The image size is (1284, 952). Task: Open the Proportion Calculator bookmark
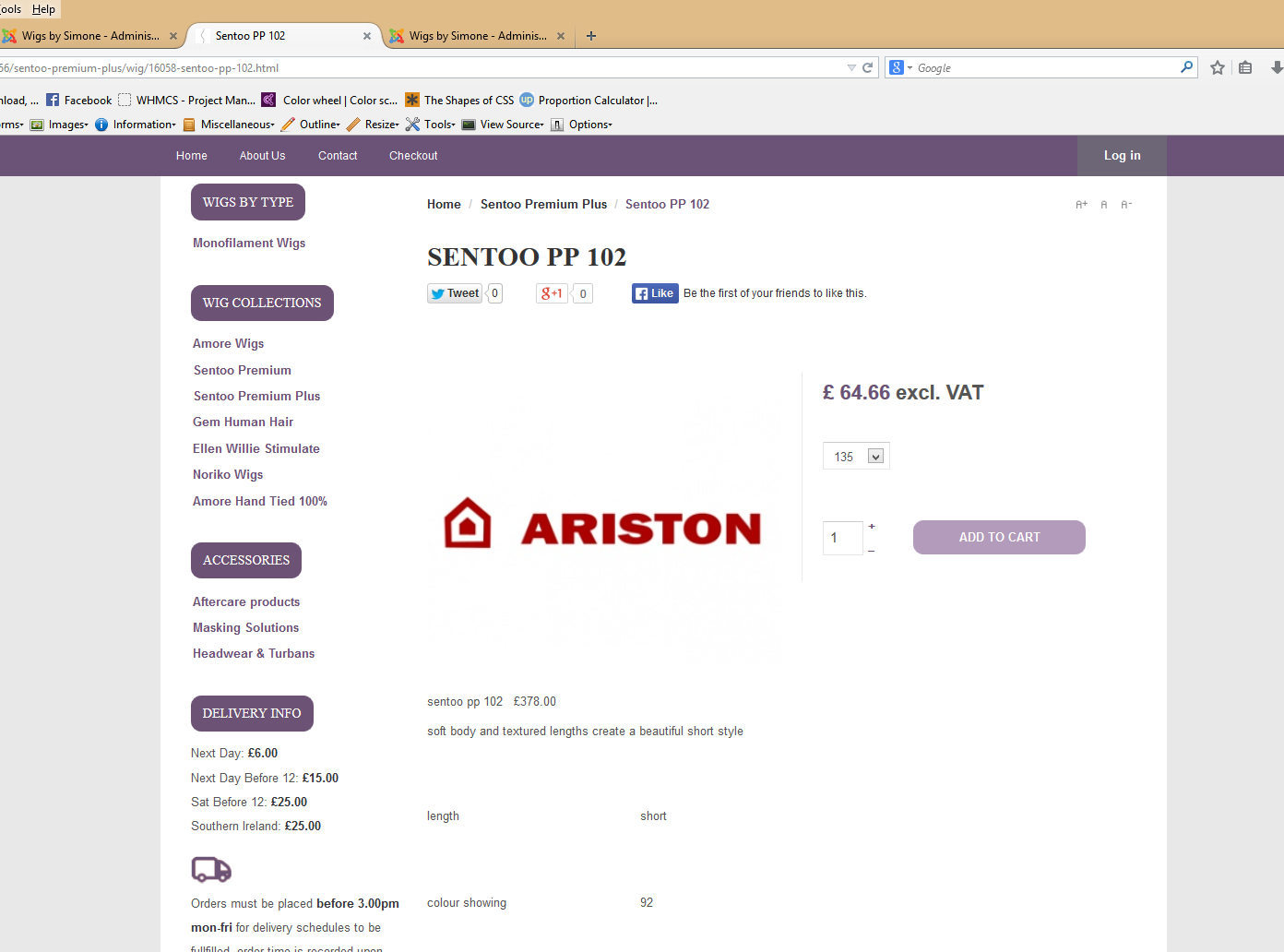[x=588, y=100]
